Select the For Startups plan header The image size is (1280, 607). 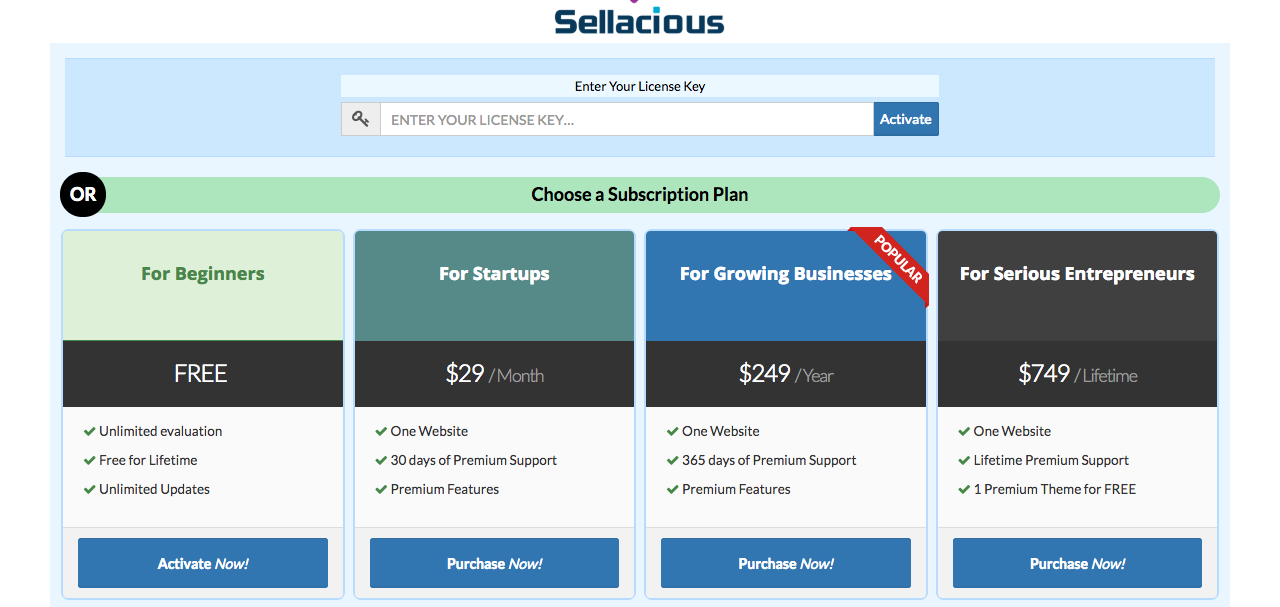click(494, 274)
